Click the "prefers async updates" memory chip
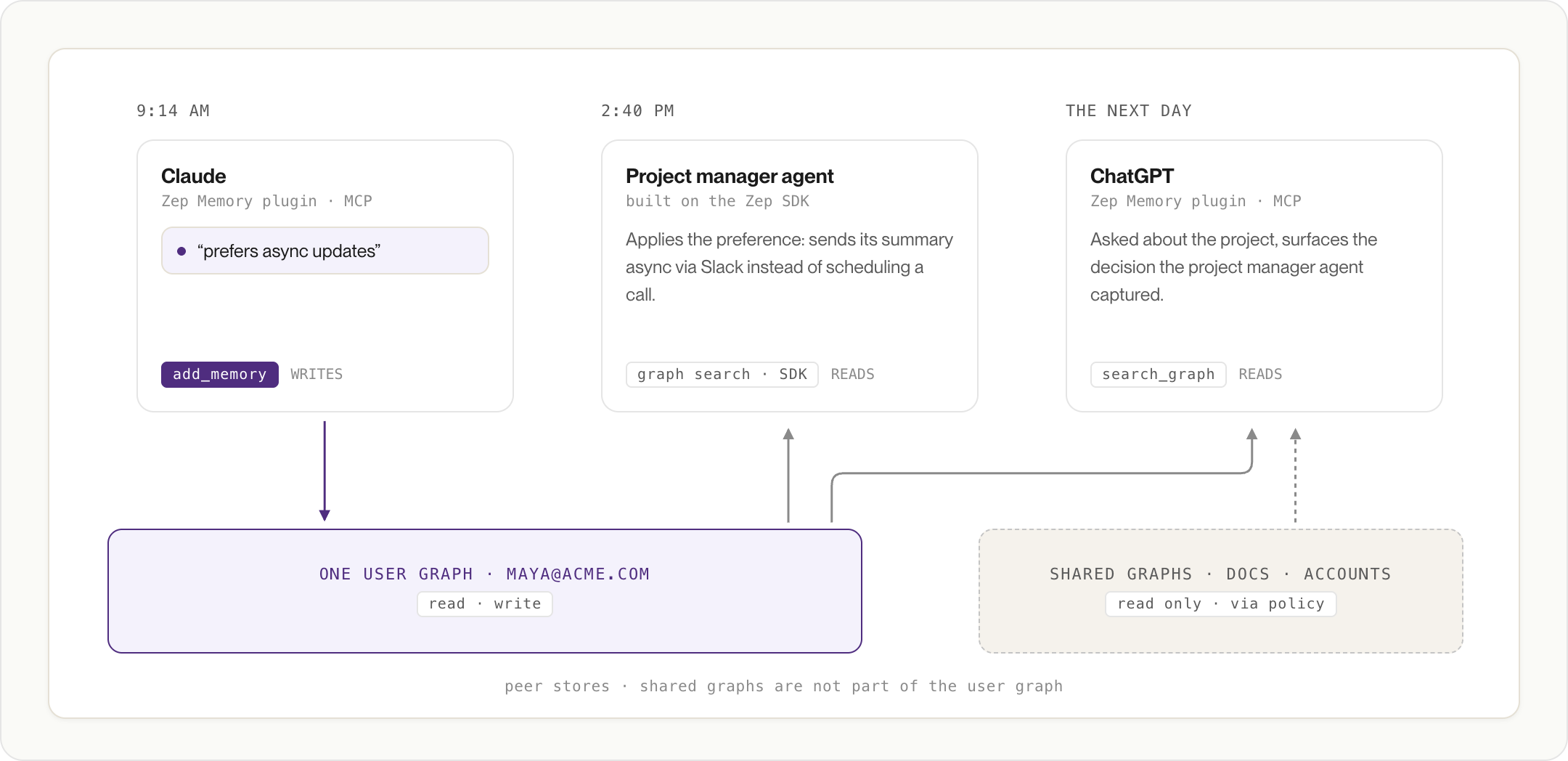1568x761 pixels. (x=325, y=251)
